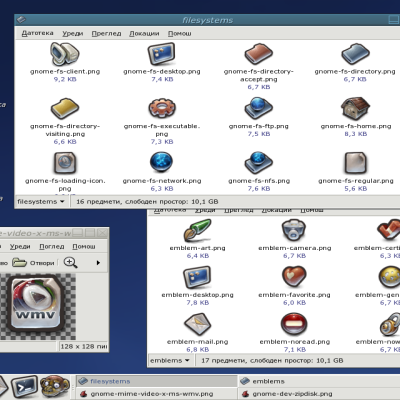Viewport: 400px width, 400px height.
Task: Open Преглед menu in filesystems window
Action: (106, 33)
